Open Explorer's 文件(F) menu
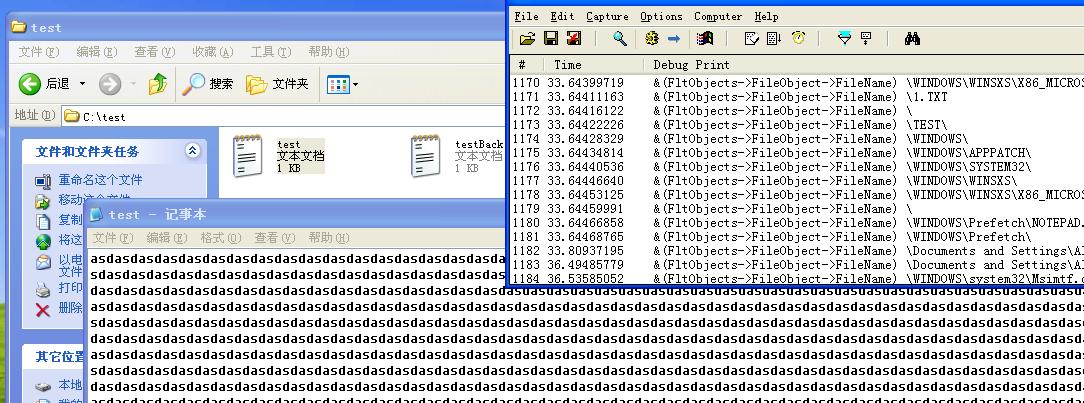 (39, 52)
